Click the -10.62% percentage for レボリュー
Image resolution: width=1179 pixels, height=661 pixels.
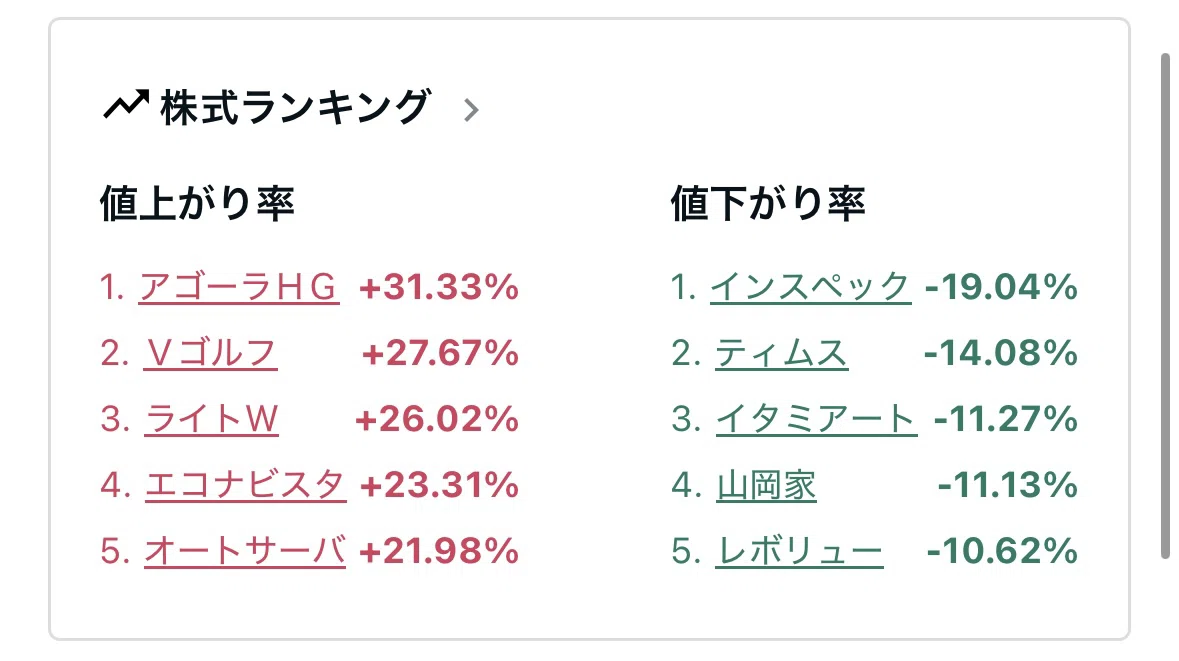click(1002, 551)
